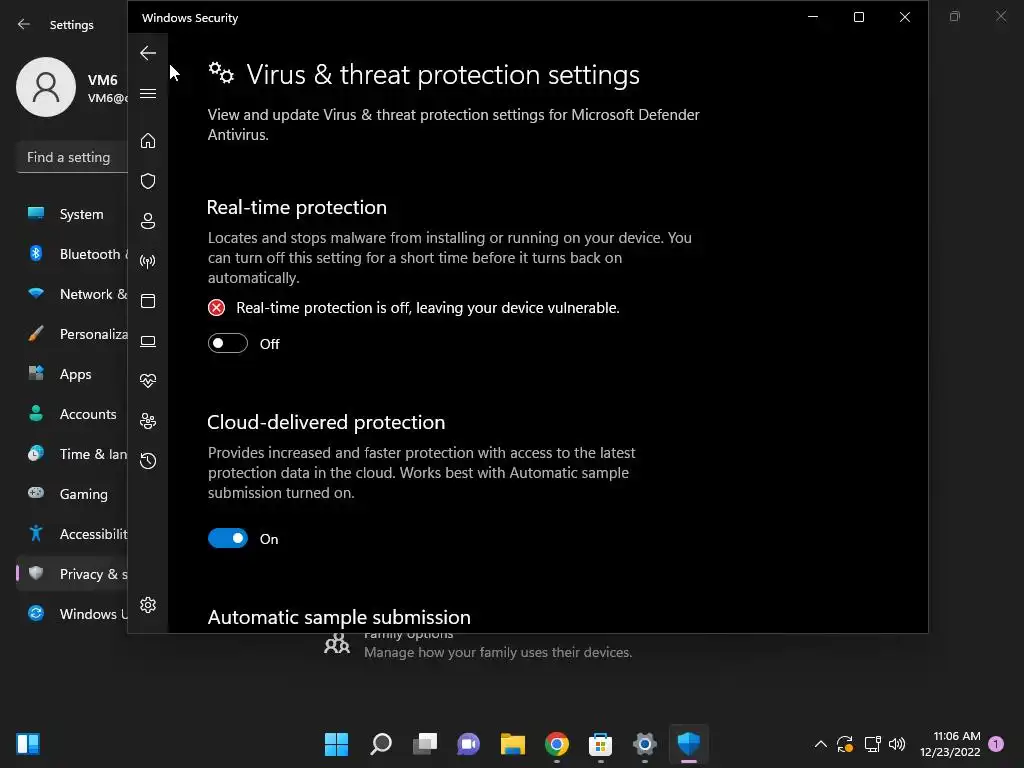The height and width of the screenshot is (768, 1024).
Task: Open the notification count badge
Action: coord(996,744)
